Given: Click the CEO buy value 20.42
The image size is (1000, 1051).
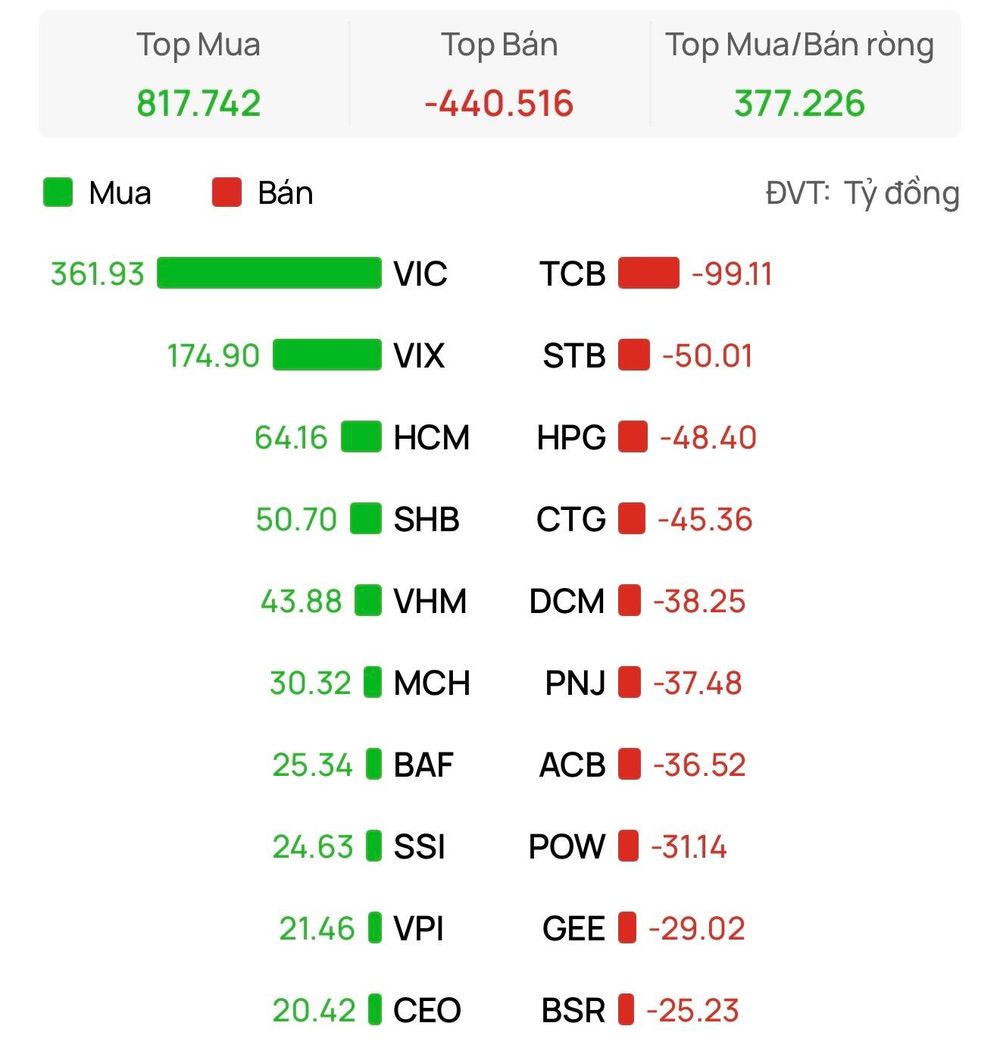Looking at the screenshot, I should (x=314, y=1010).
